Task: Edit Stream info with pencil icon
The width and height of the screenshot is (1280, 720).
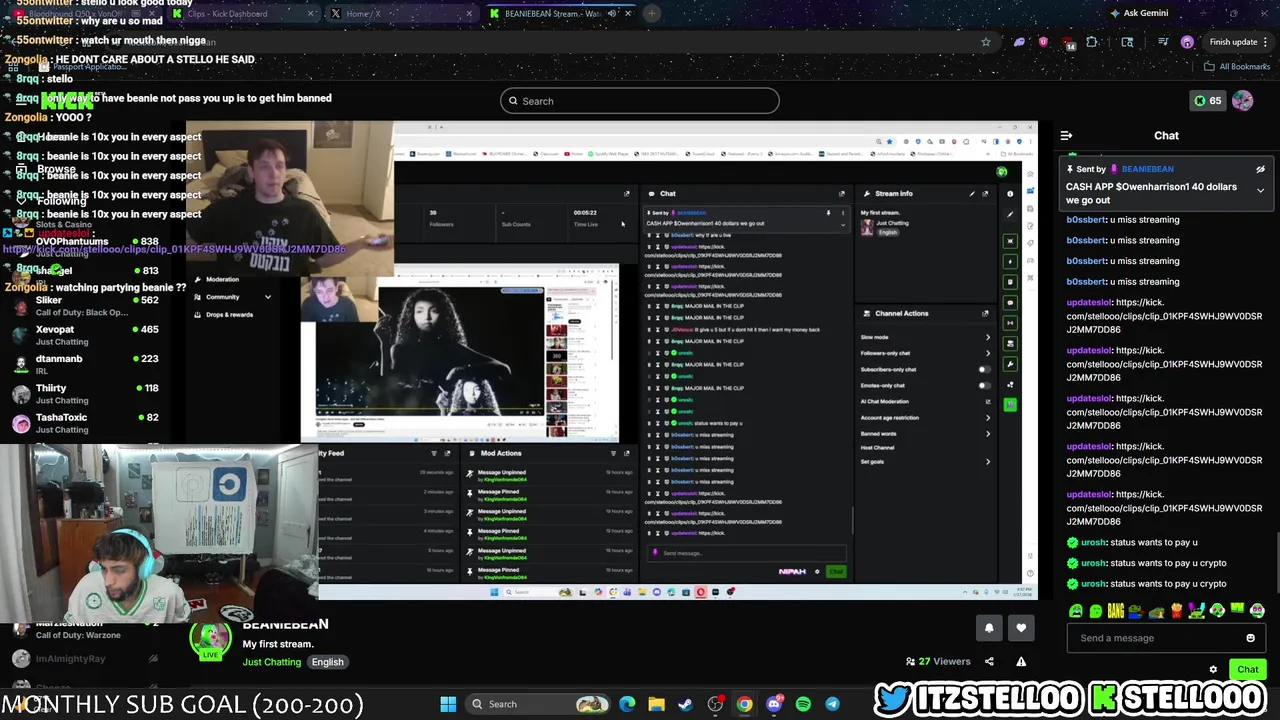Action: (972, 194)
